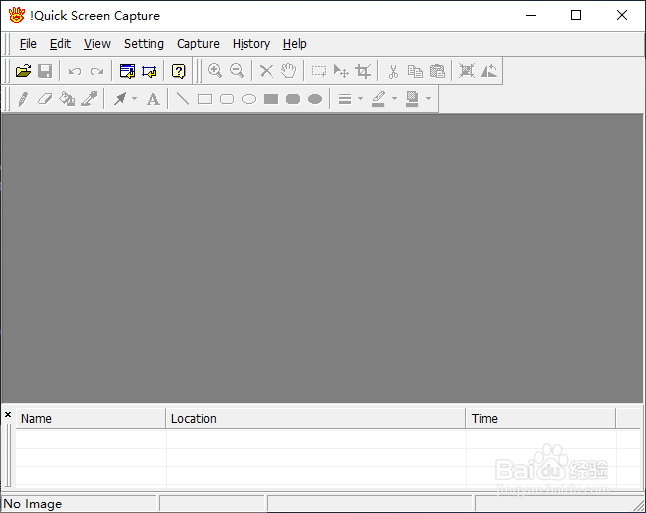
Task: Sort history by Name column header
Action: tap(91, 419)
